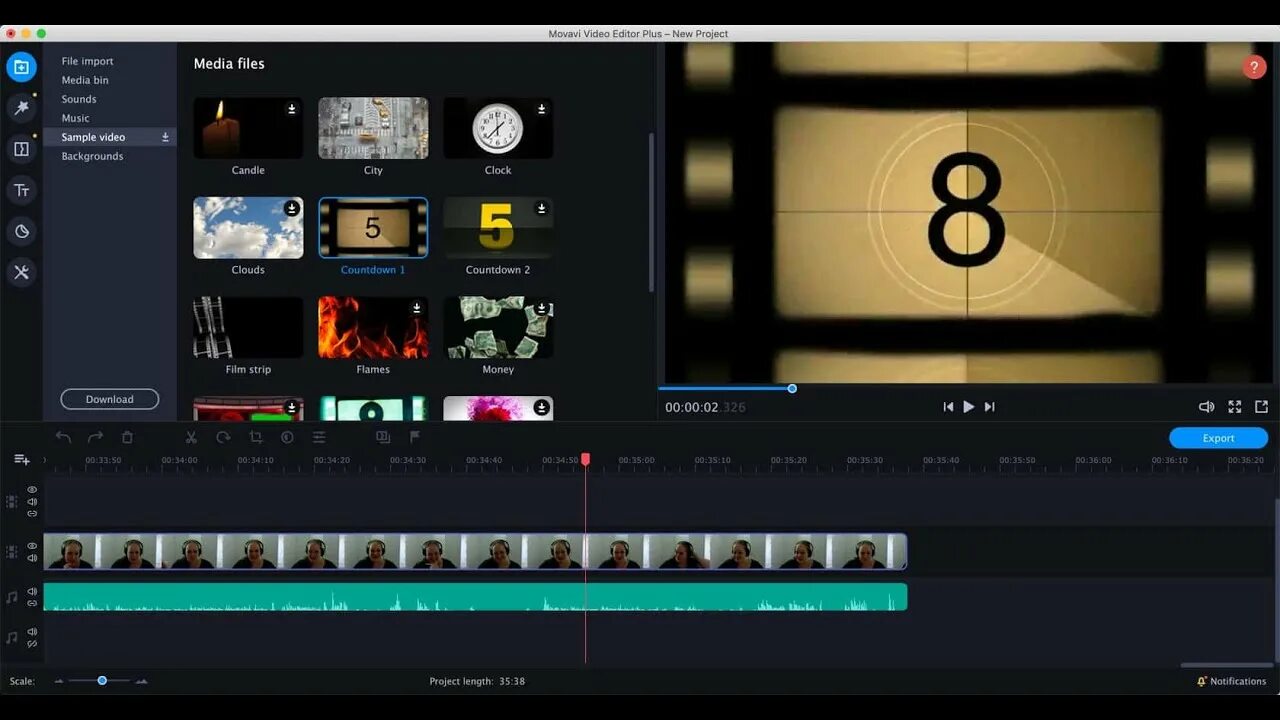Toggle link on upper overlay track
This screenshot has height=720, width=1280.
point(32,514)
